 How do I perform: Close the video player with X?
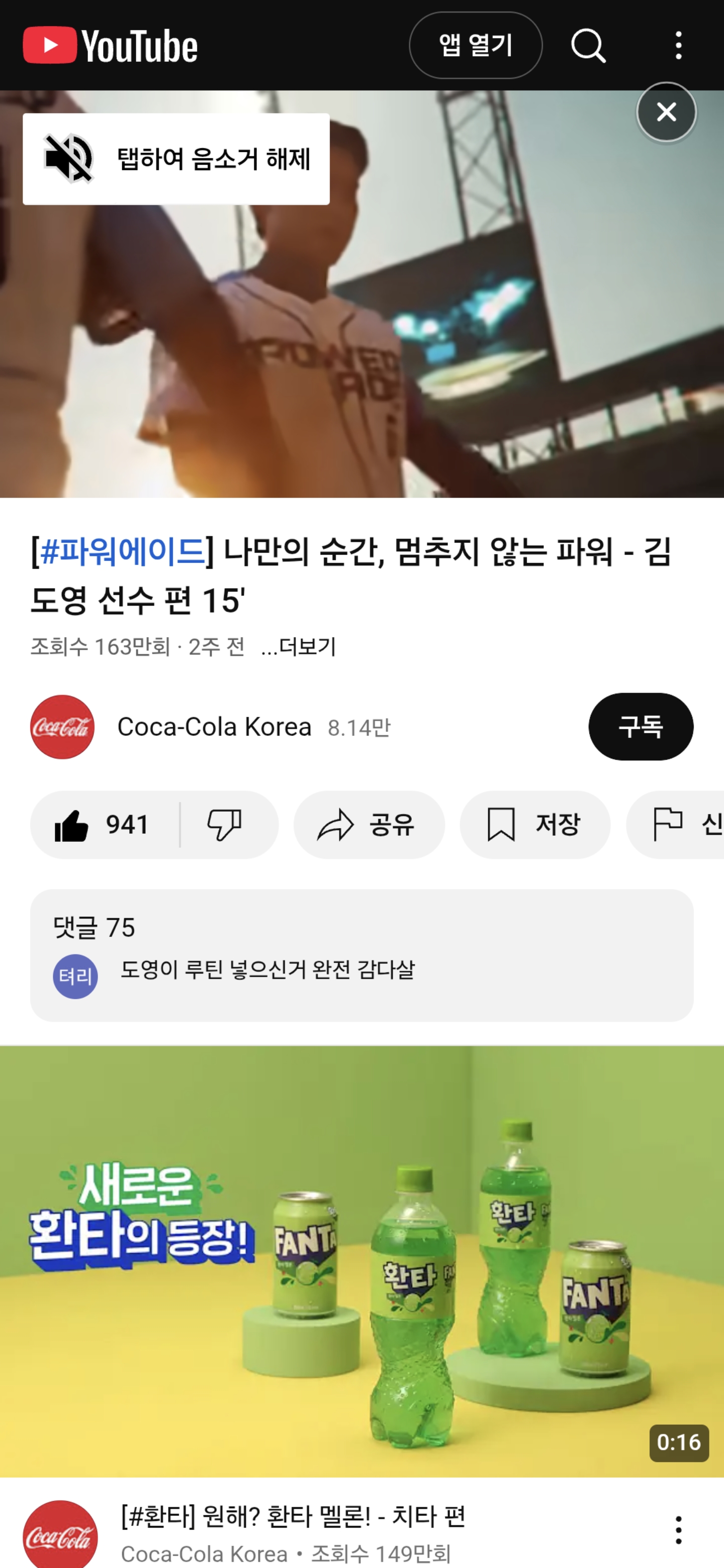pos(667,112)
